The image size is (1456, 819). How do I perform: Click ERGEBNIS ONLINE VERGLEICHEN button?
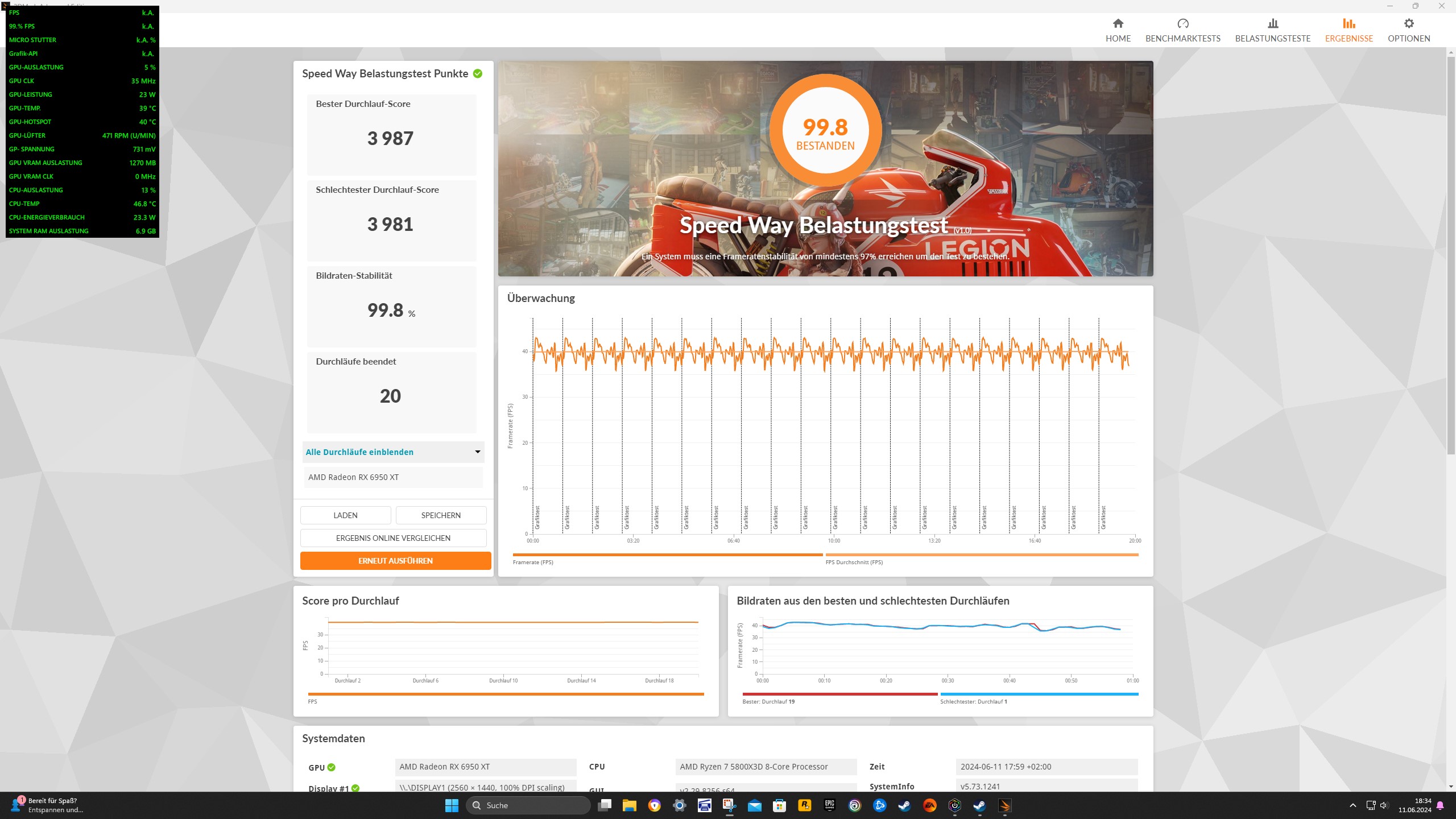[393, 538]
